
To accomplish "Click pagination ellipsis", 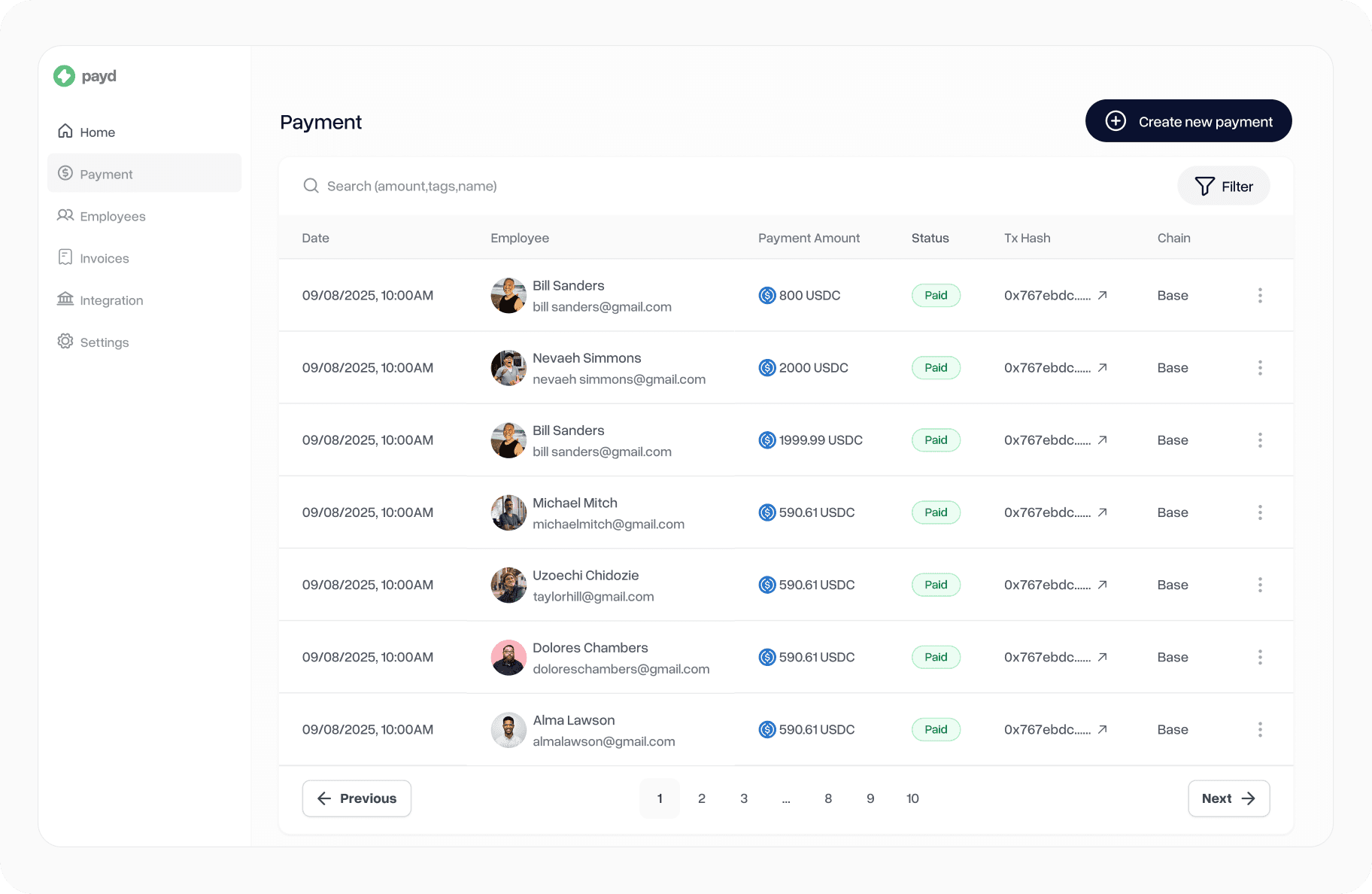I will pos(786,800).
